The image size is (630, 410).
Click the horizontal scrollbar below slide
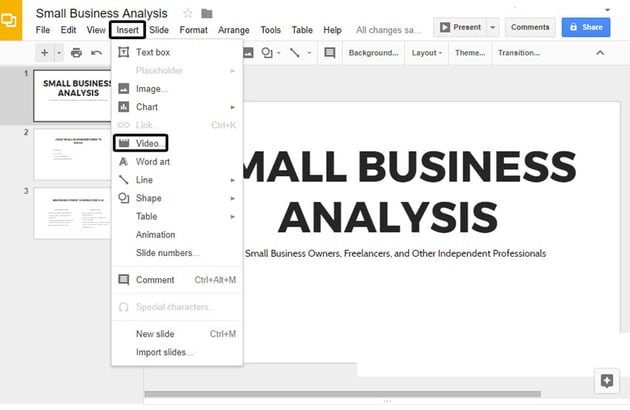342,394
